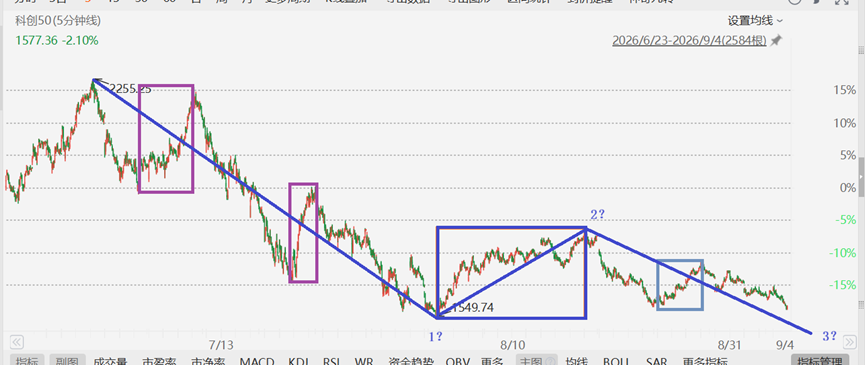Select the 市净率 indicator tab

point(208,361)
